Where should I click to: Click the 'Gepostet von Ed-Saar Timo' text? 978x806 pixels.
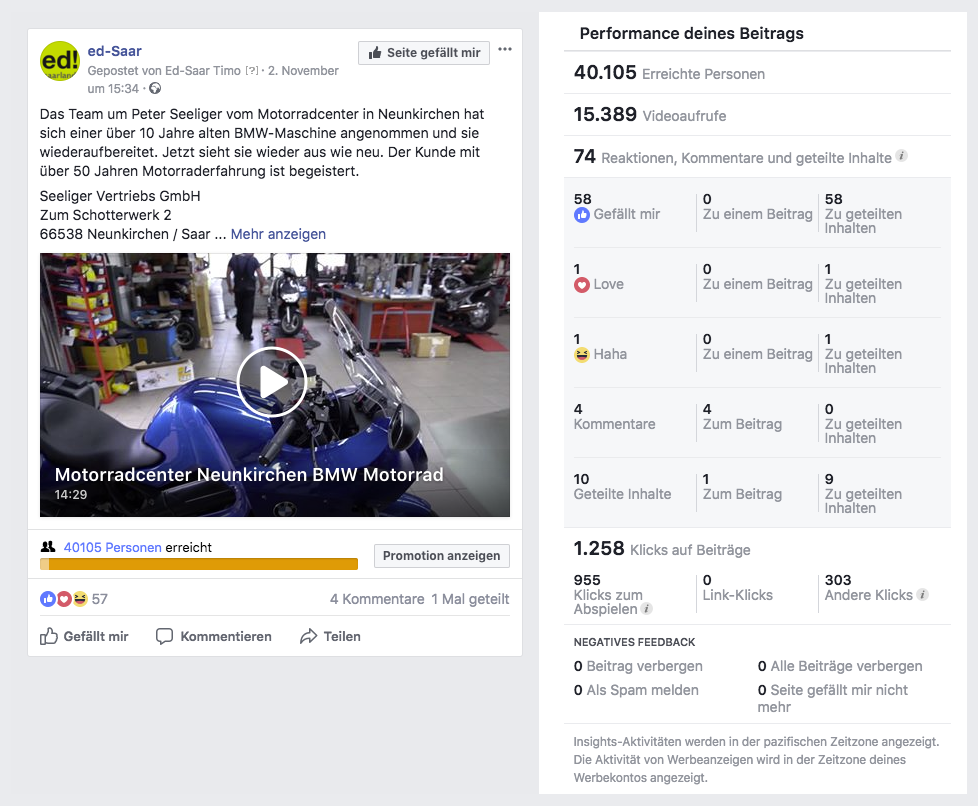[164, 70]
